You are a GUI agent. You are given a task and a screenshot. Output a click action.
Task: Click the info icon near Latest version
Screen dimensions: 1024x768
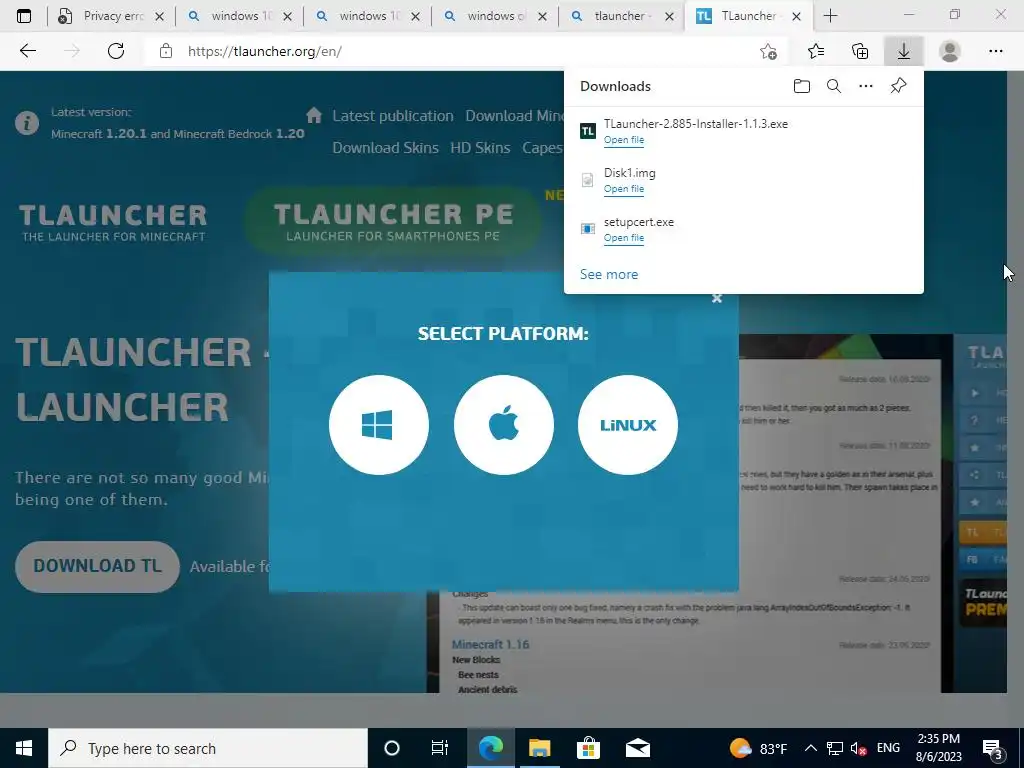click(27, 123)
